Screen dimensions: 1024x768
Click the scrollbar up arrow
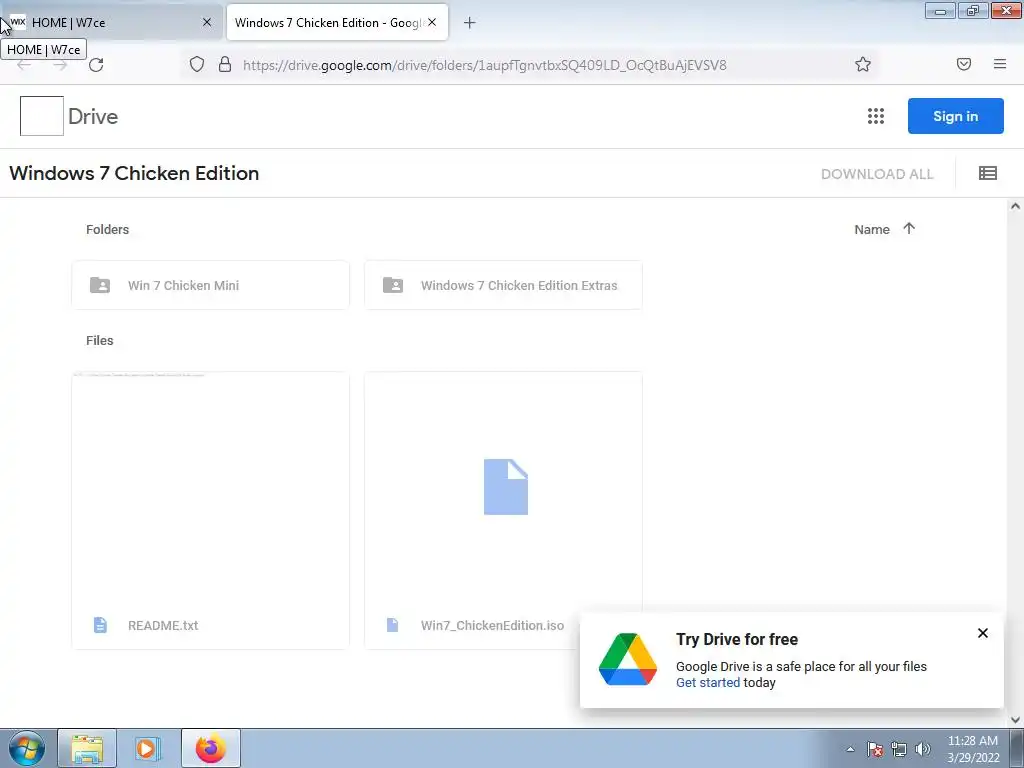pos(1015,206)
